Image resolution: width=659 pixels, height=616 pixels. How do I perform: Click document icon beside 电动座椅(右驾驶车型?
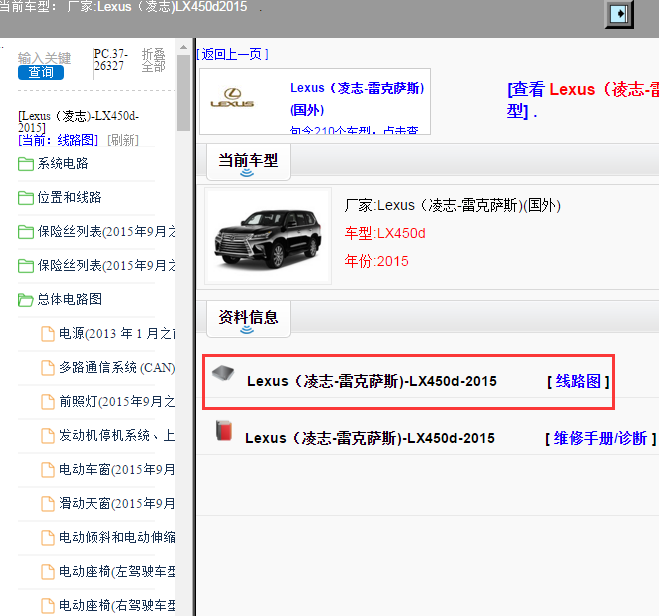coord(48,606)
